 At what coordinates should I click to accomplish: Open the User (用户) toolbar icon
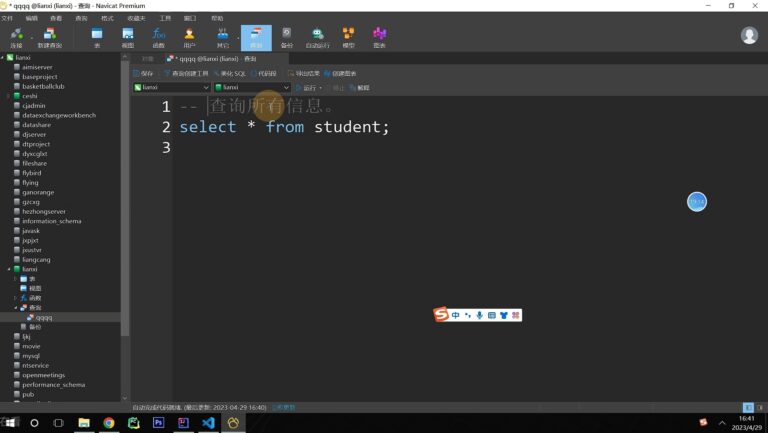tap(189, 38)
